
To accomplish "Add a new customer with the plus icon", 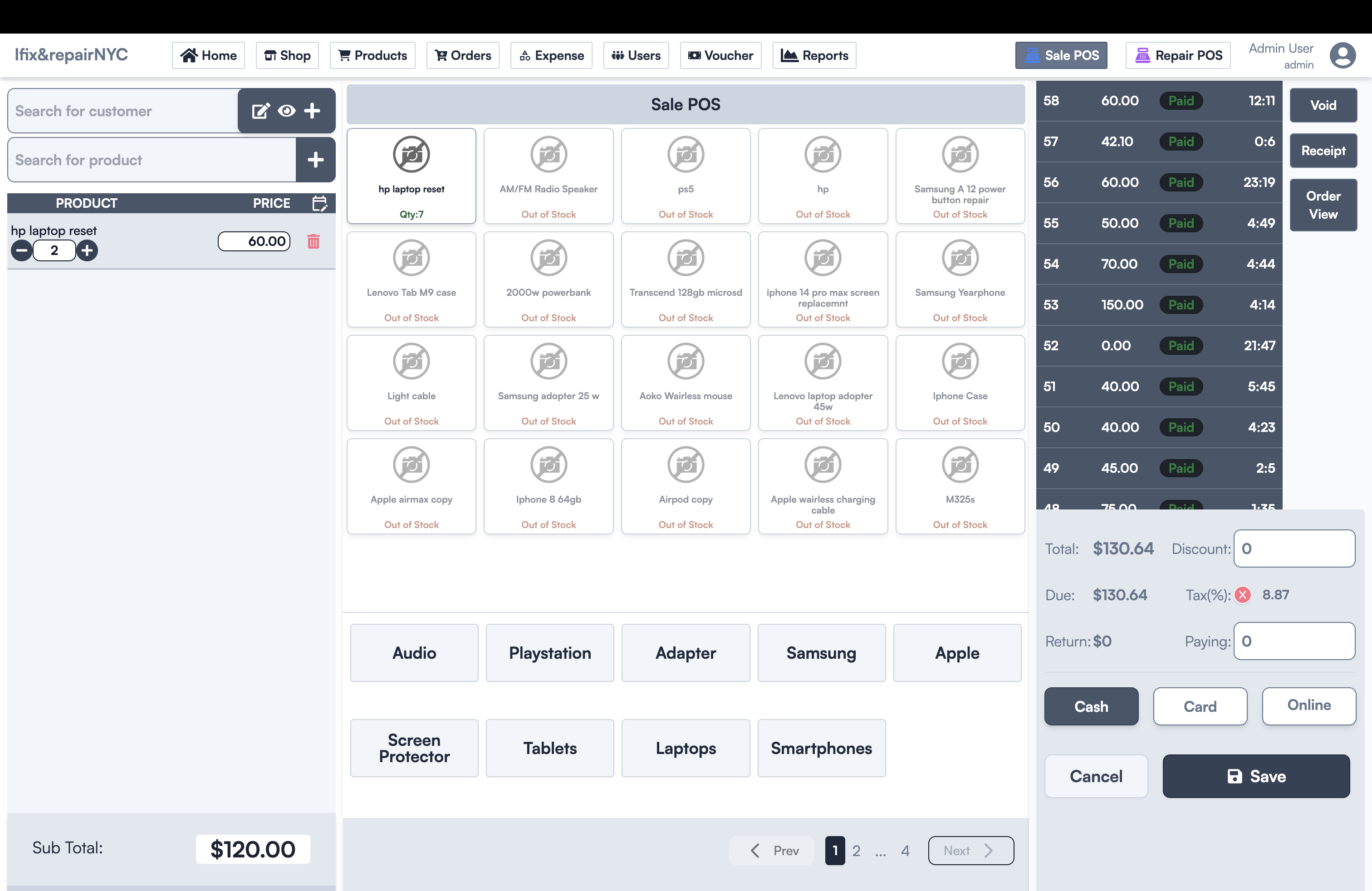I will pyautogui.click(x=313, y=111).
